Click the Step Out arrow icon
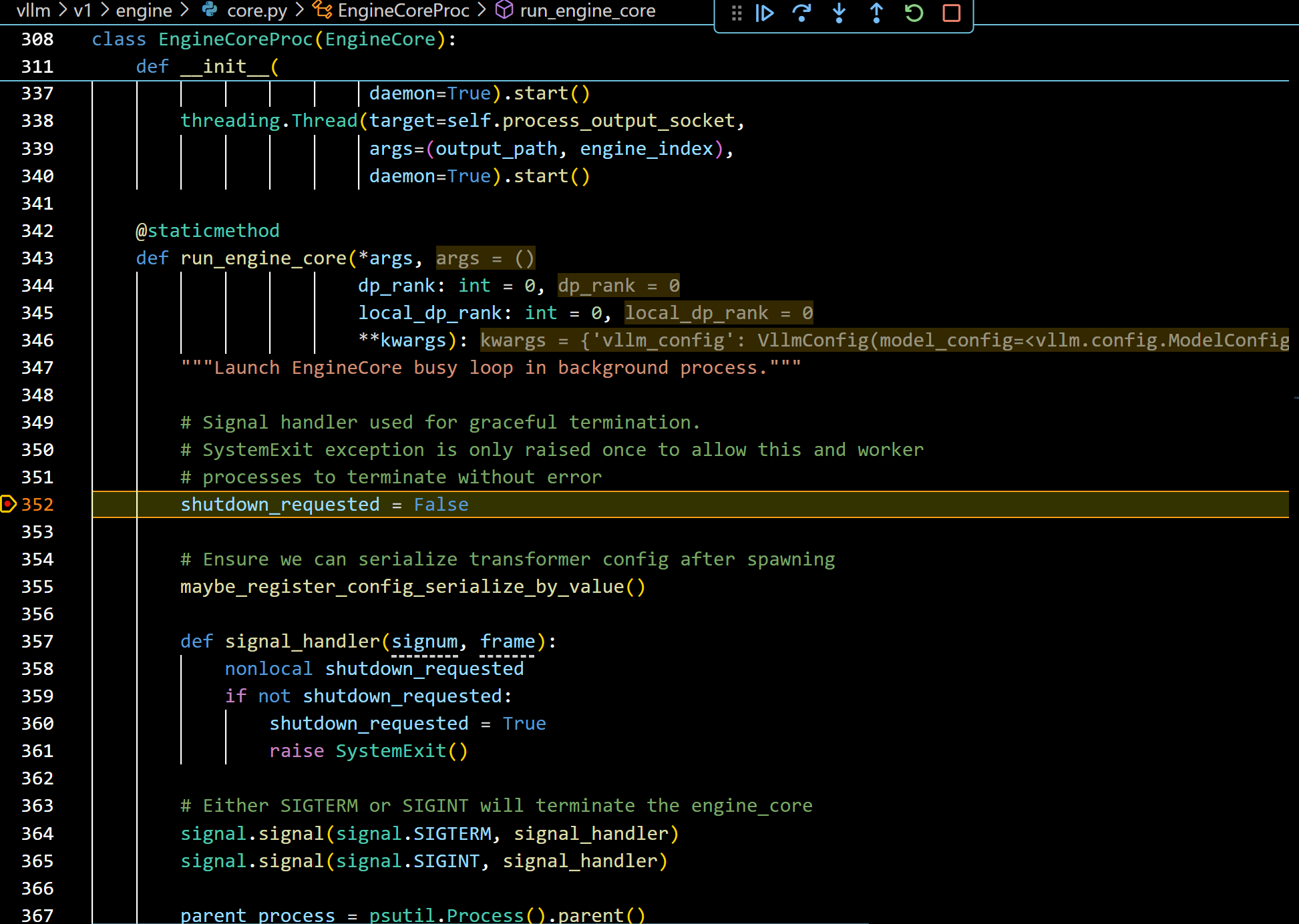Viewport: 1299px width, 924px height. point(876,13)
